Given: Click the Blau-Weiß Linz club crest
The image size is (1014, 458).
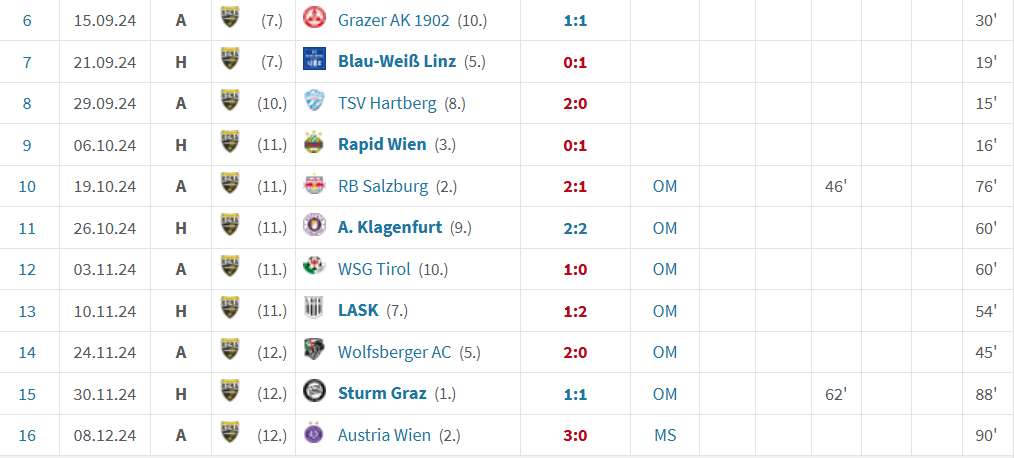Looking at the screenshot, I should [x=314, y=61].
